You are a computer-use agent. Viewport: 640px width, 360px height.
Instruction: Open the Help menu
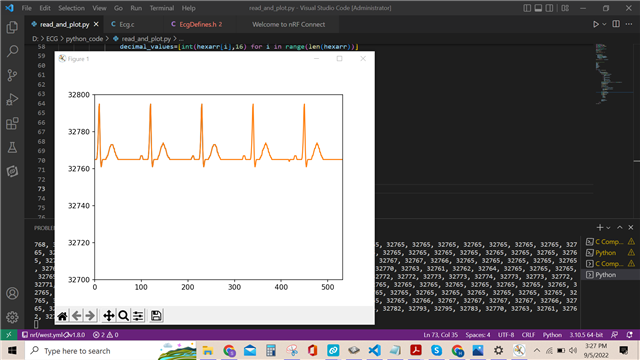(x=188, y=8)
